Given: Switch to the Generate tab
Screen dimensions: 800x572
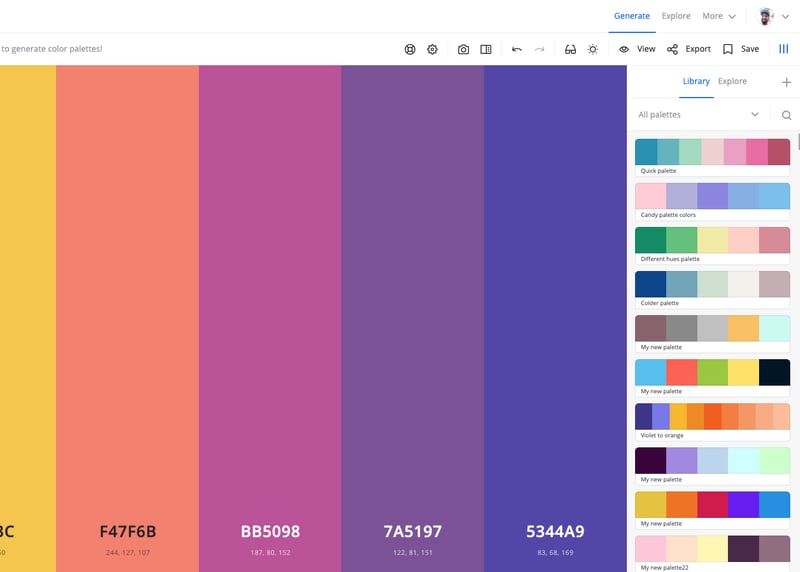Looking at the screenshot, I should click(631, 16).
